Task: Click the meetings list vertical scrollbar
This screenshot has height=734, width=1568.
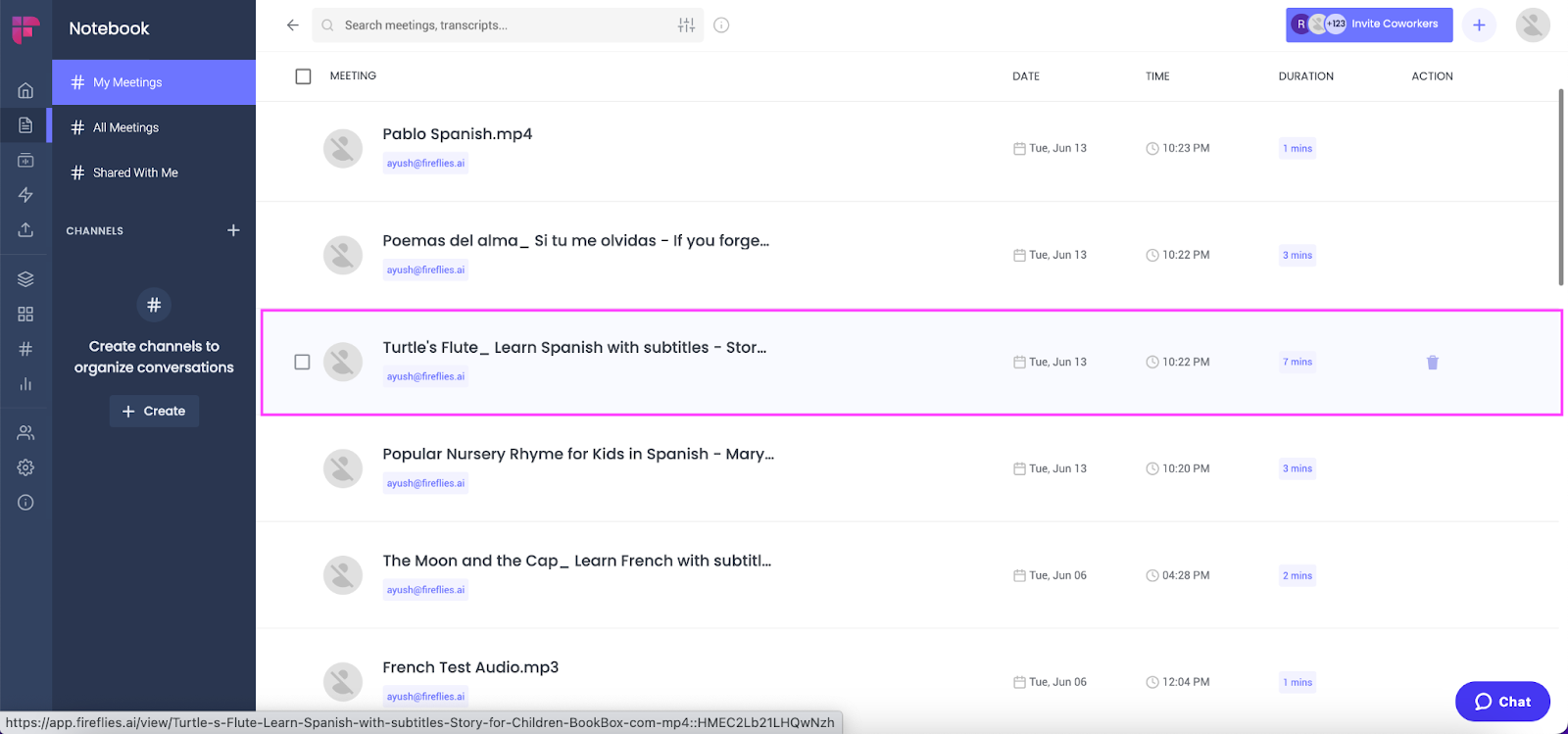Action: [1561, 186]
